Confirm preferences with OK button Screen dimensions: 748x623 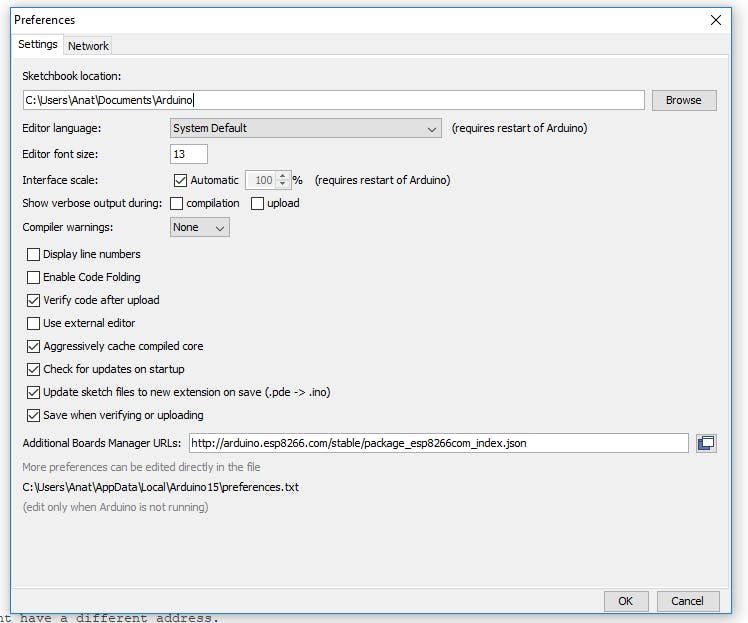click(x=625, y=601)
